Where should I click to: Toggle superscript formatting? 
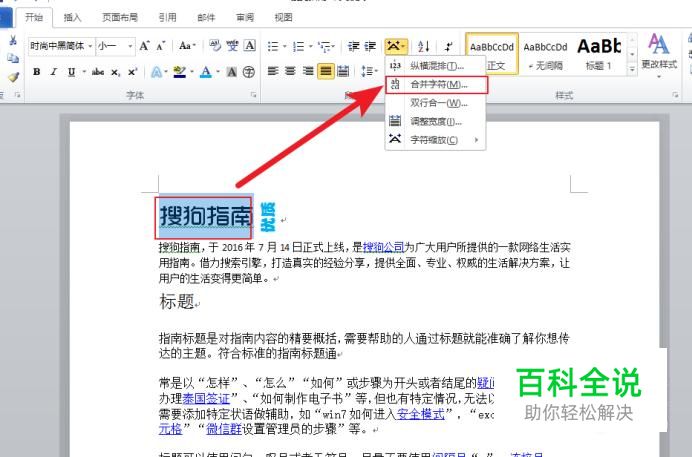pyautogui.click(x=132, y=72)
